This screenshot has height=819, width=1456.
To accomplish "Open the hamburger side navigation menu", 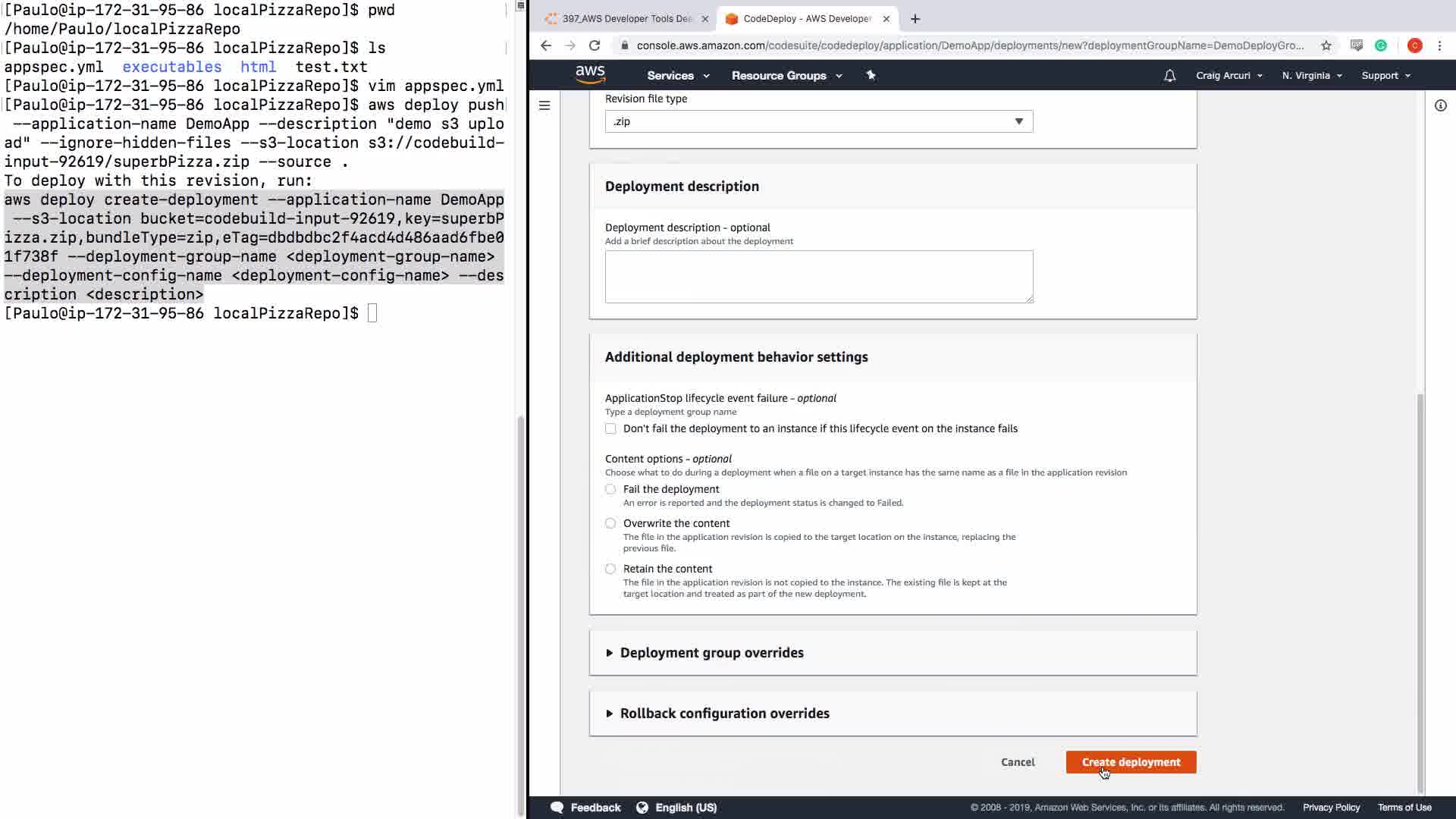I will 544,105.
